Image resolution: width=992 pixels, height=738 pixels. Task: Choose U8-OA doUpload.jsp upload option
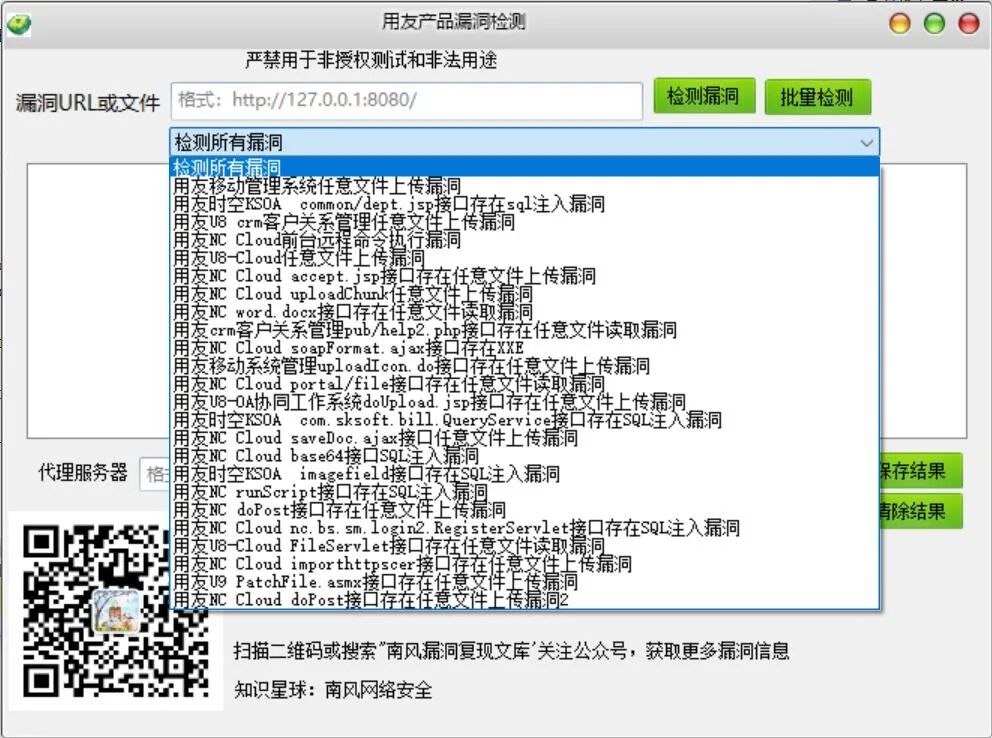[524, 402]
